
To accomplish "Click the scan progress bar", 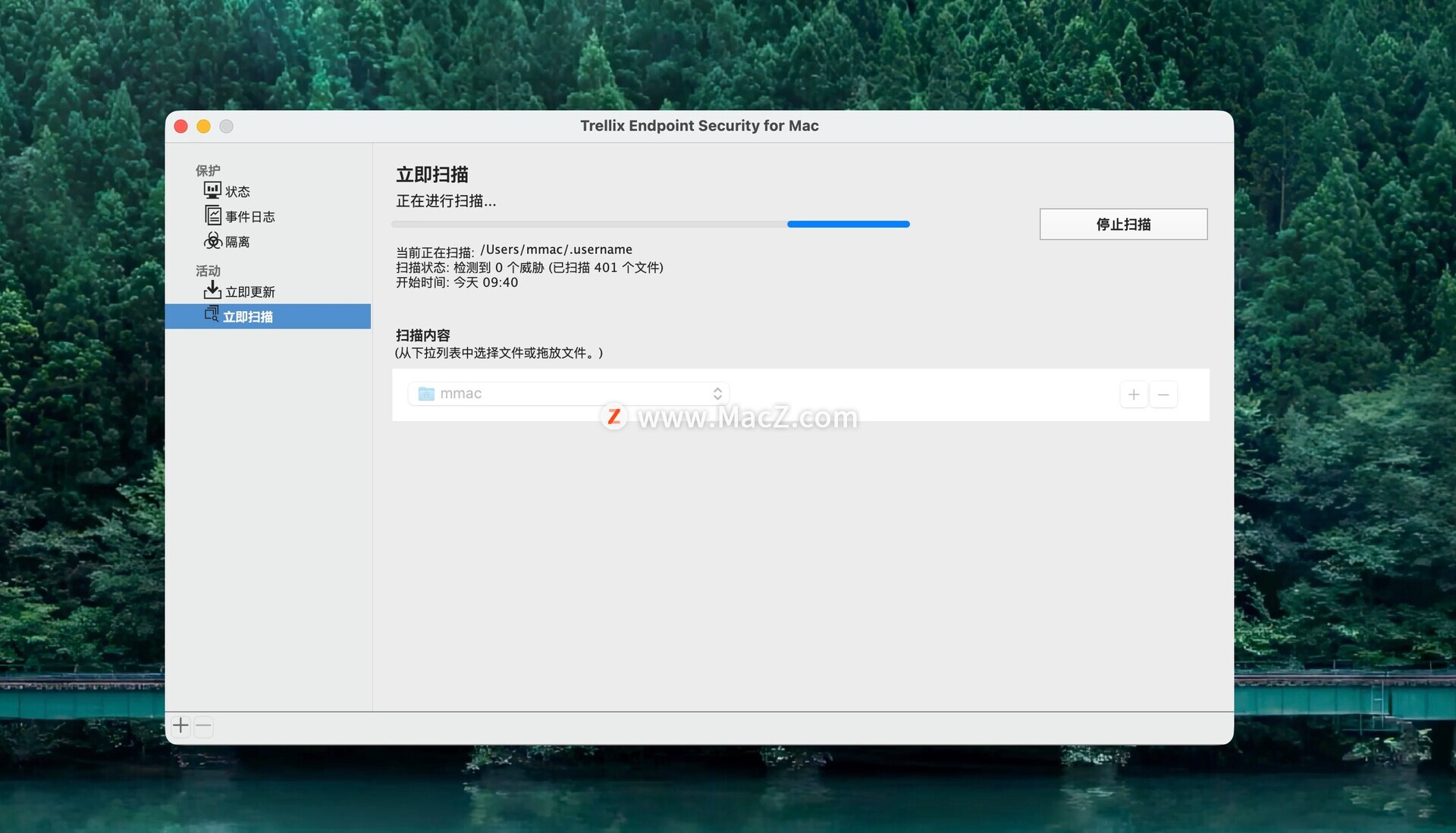I will point(651,224).
